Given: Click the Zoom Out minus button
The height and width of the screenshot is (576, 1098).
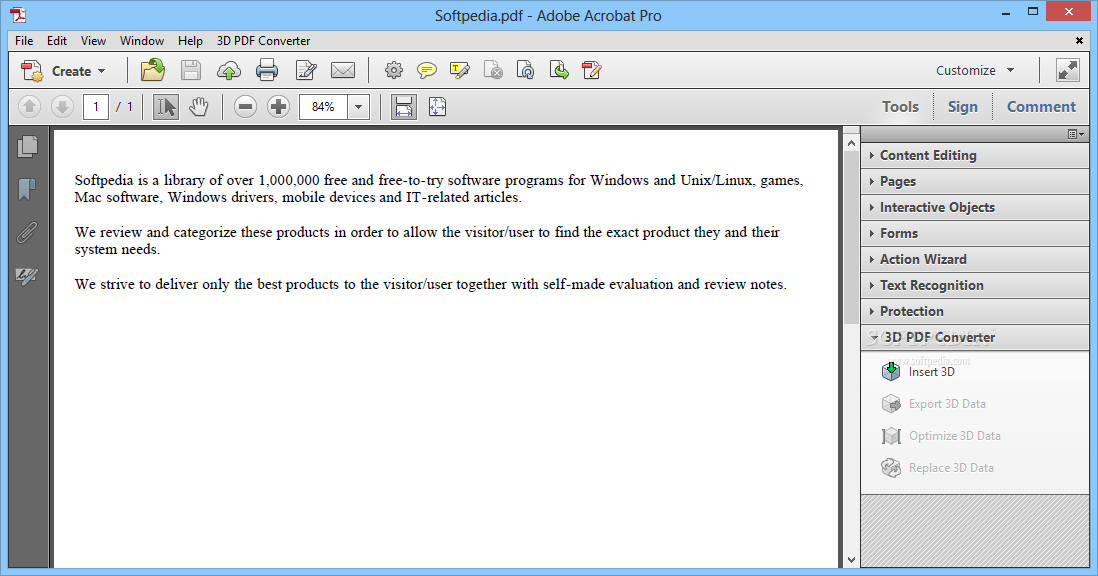Looking at the screenshot, I should click(x=245, y=106).
